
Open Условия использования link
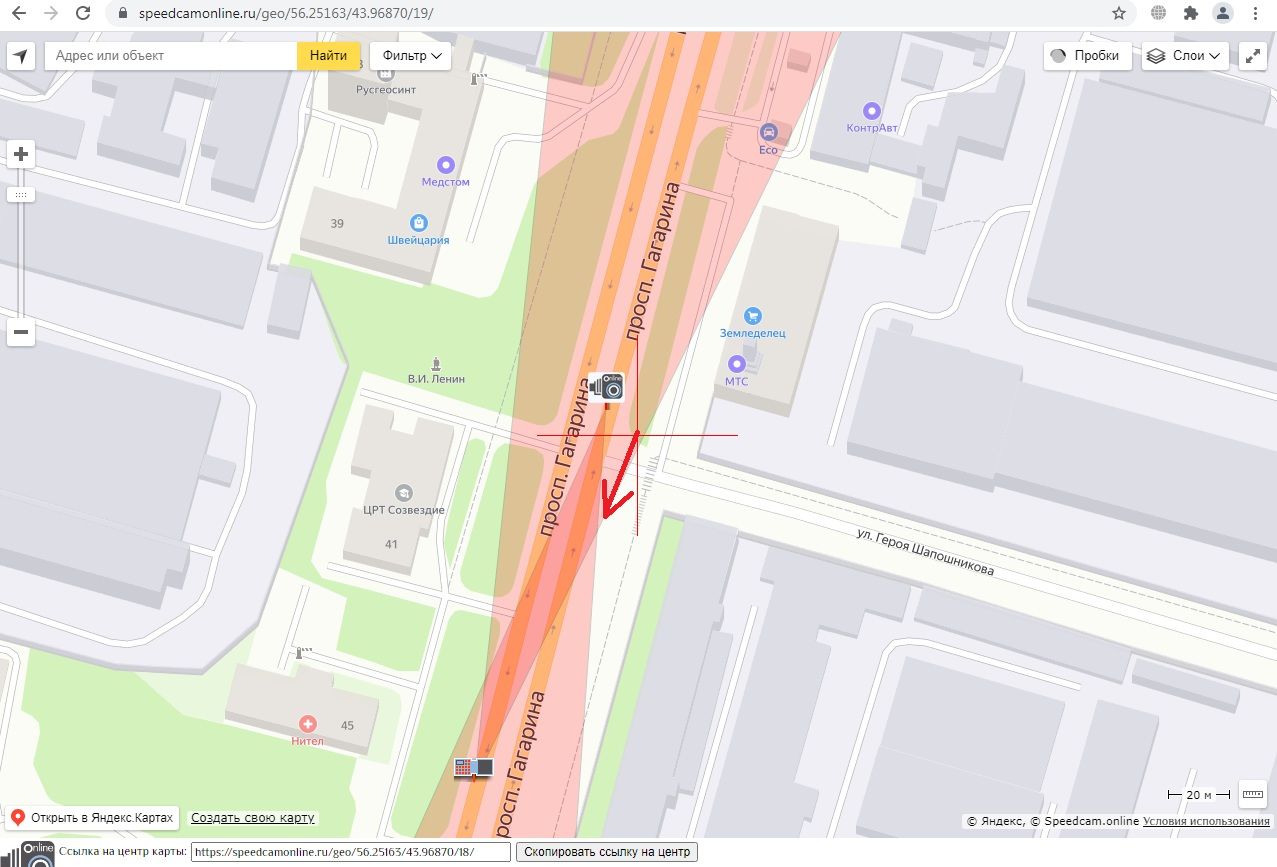pyautogui.click(x=1206, y=821)
